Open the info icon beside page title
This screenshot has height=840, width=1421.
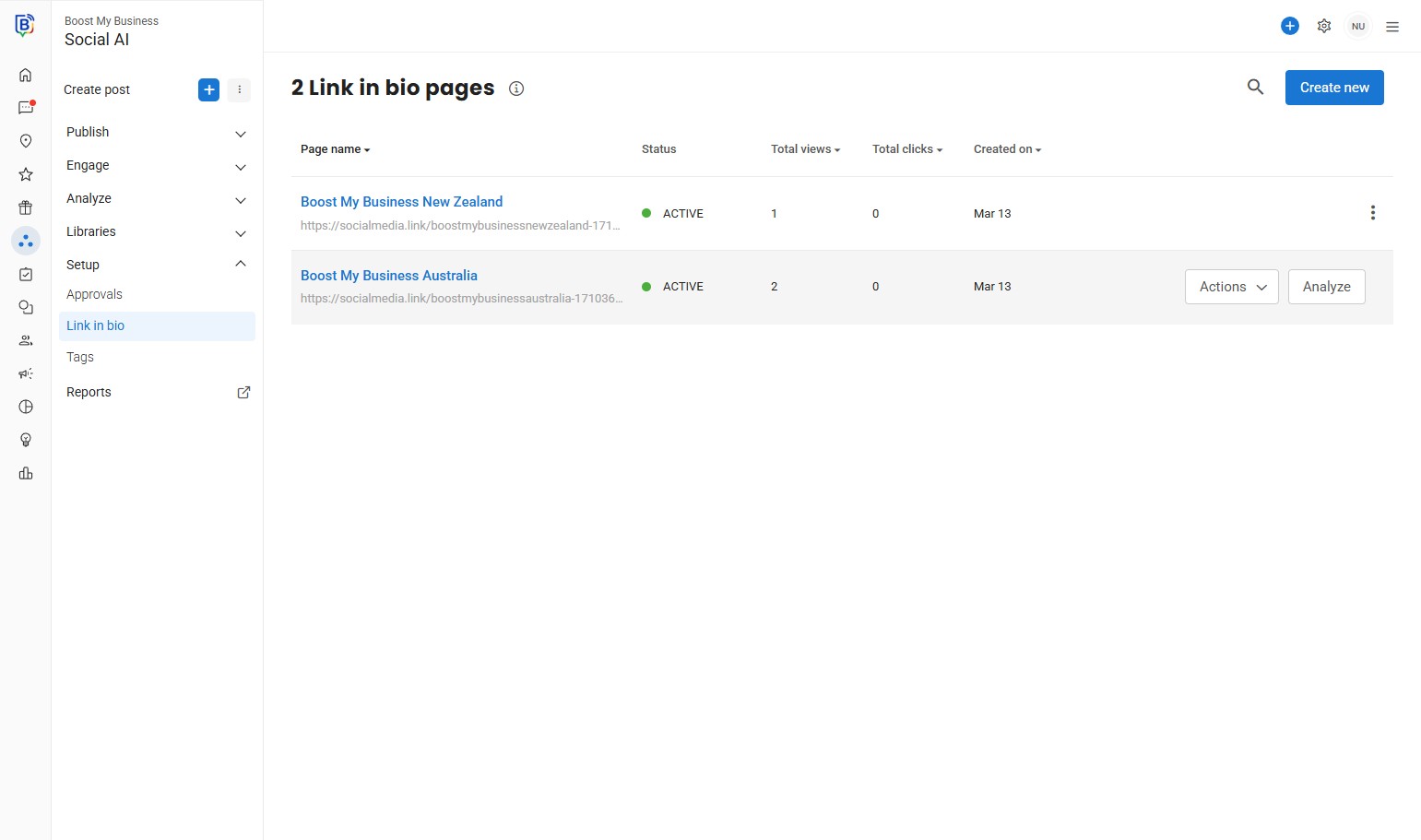pos(516,89)
